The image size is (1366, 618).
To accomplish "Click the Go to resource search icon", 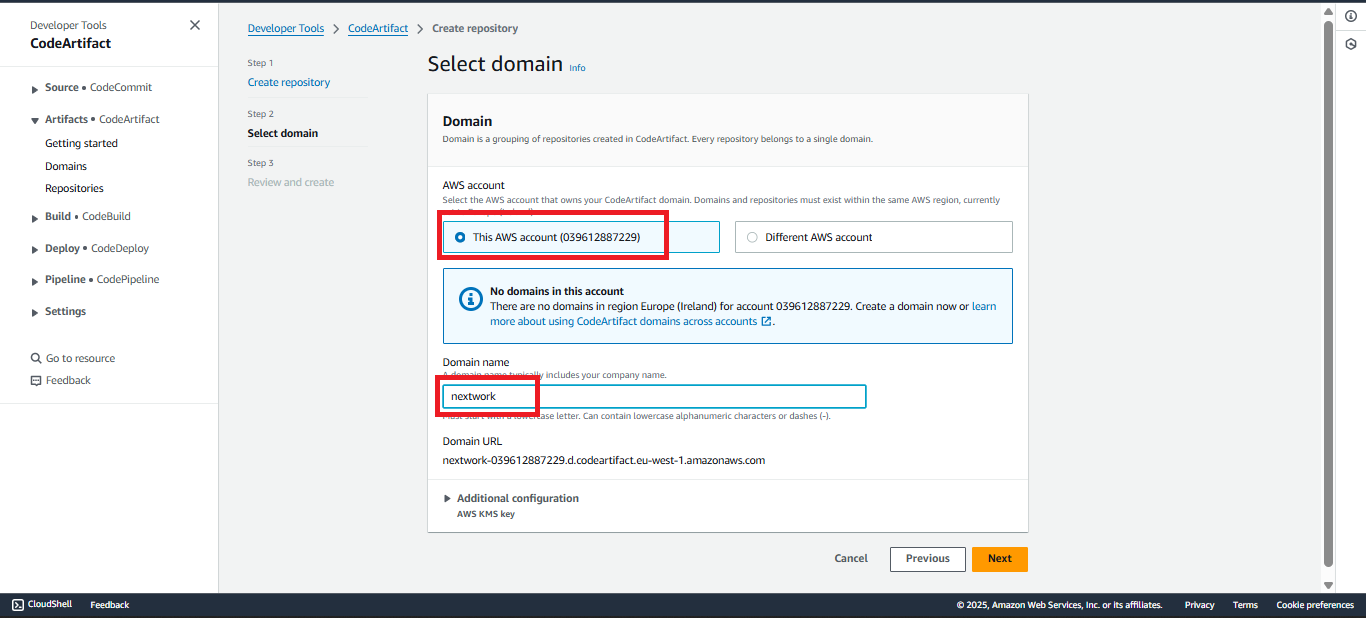I will click(36, 358).
